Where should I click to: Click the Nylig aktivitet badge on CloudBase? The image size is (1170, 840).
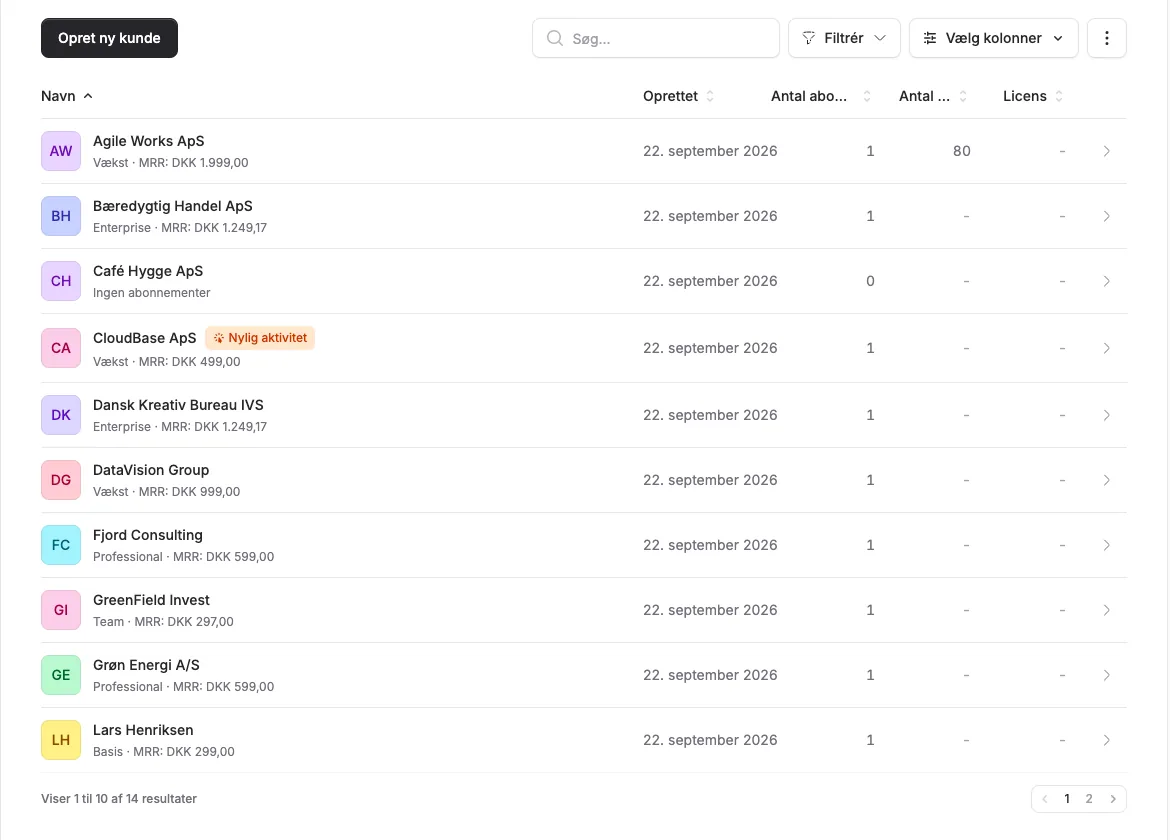click(260, 338)
